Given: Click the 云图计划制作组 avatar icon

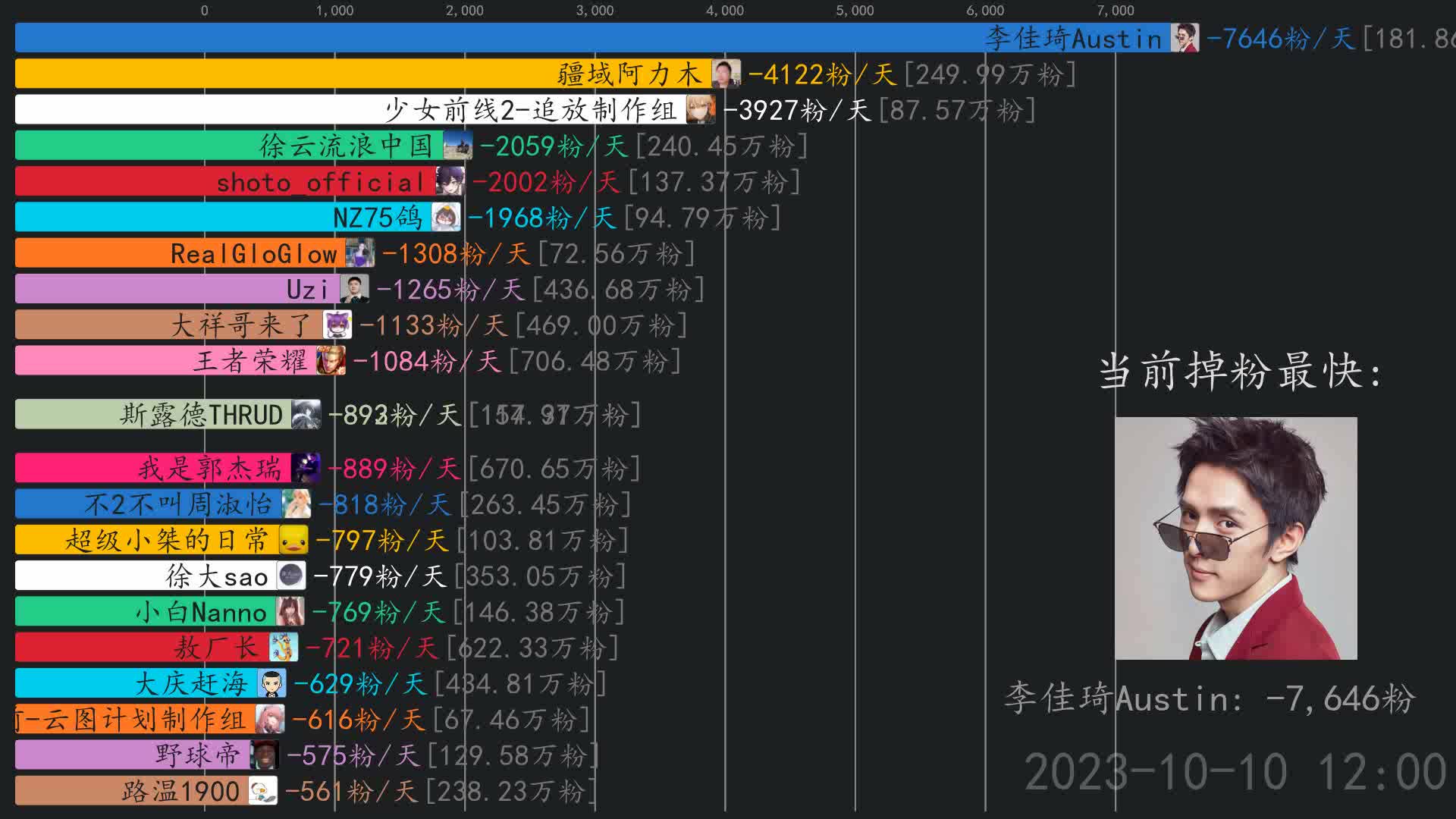Looking at the screenshot, I should tap(271, 719).
